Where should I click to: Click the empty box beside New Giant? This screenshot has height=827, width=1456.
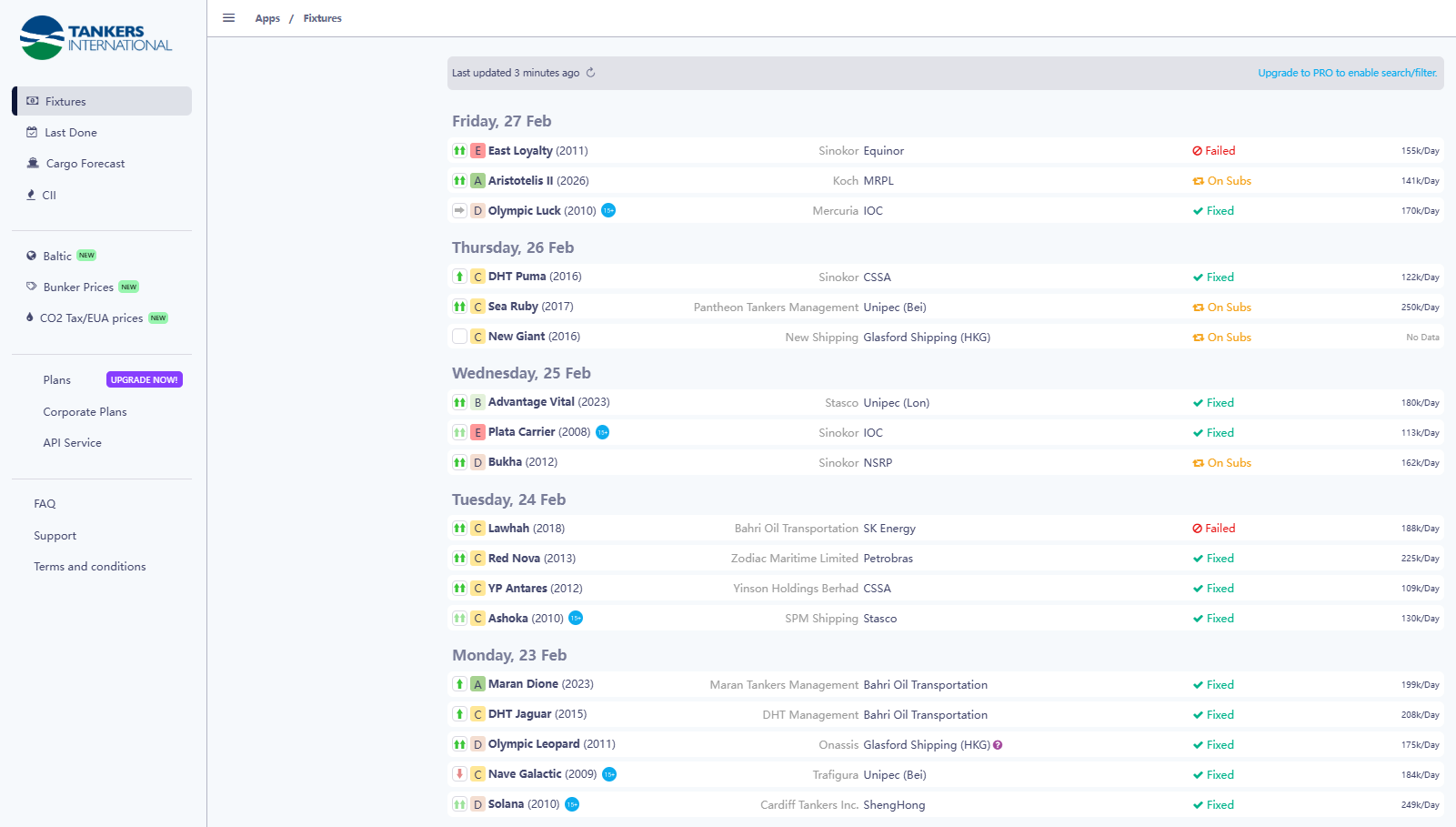coord(460,337)
